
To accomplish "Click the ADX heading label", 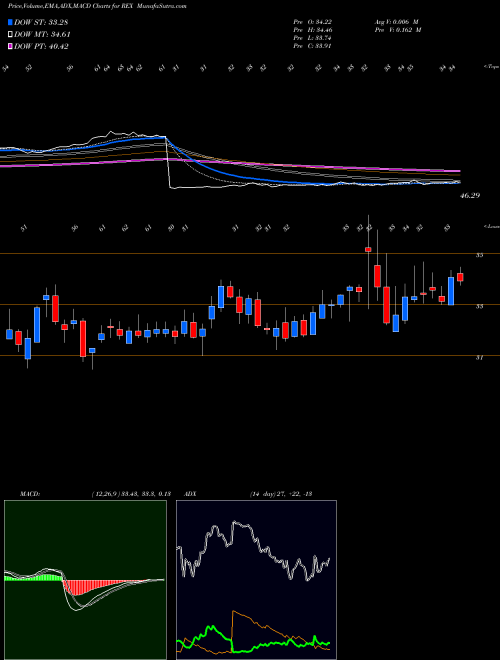I will (x=190, y=494).
